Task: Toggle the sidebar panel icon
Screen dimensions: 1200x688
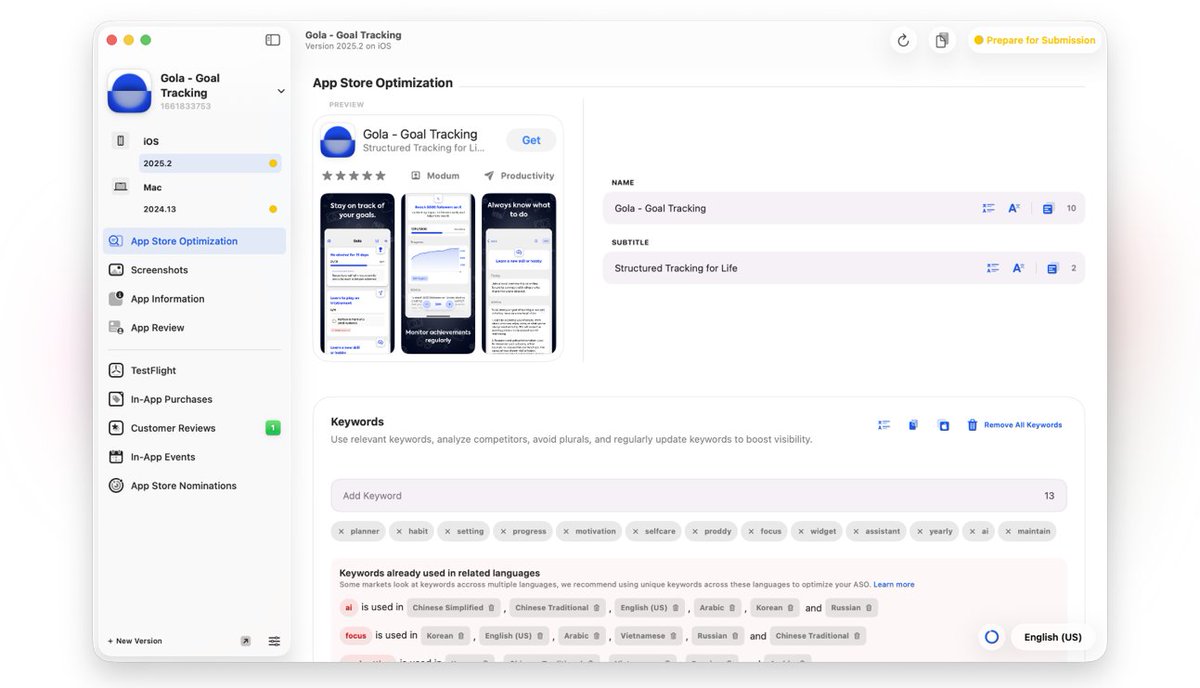Action: (x=272, y=40)
